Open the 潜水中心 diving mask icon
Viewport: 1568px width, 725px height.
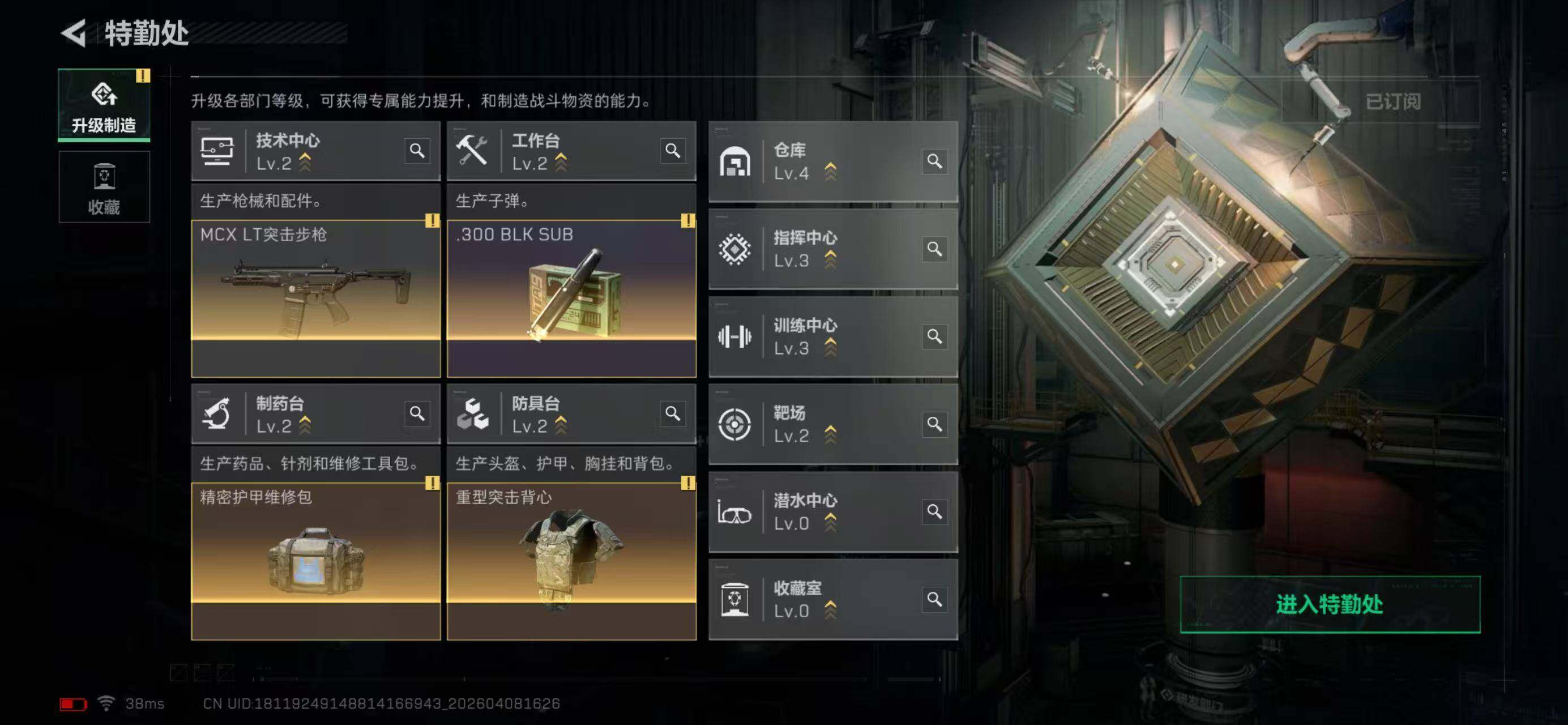734,512
